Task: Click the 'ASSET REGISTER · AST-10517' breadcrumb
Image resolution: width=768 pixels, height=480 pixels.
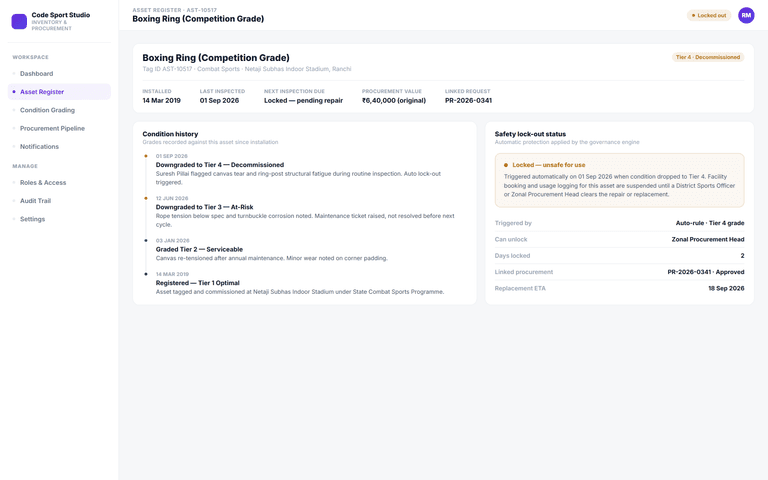Action: click(174, 10)
